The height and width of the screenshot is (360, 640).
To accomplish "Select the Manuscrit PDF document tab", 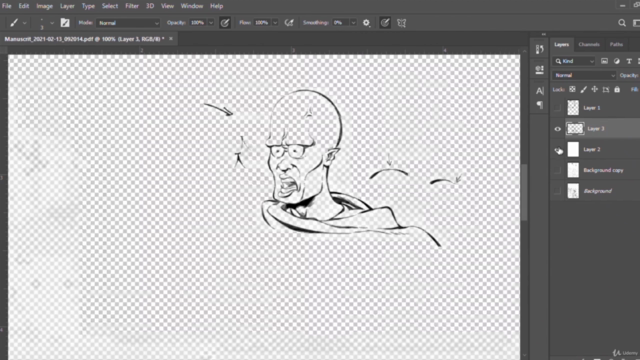I will [x=84, y=39].
